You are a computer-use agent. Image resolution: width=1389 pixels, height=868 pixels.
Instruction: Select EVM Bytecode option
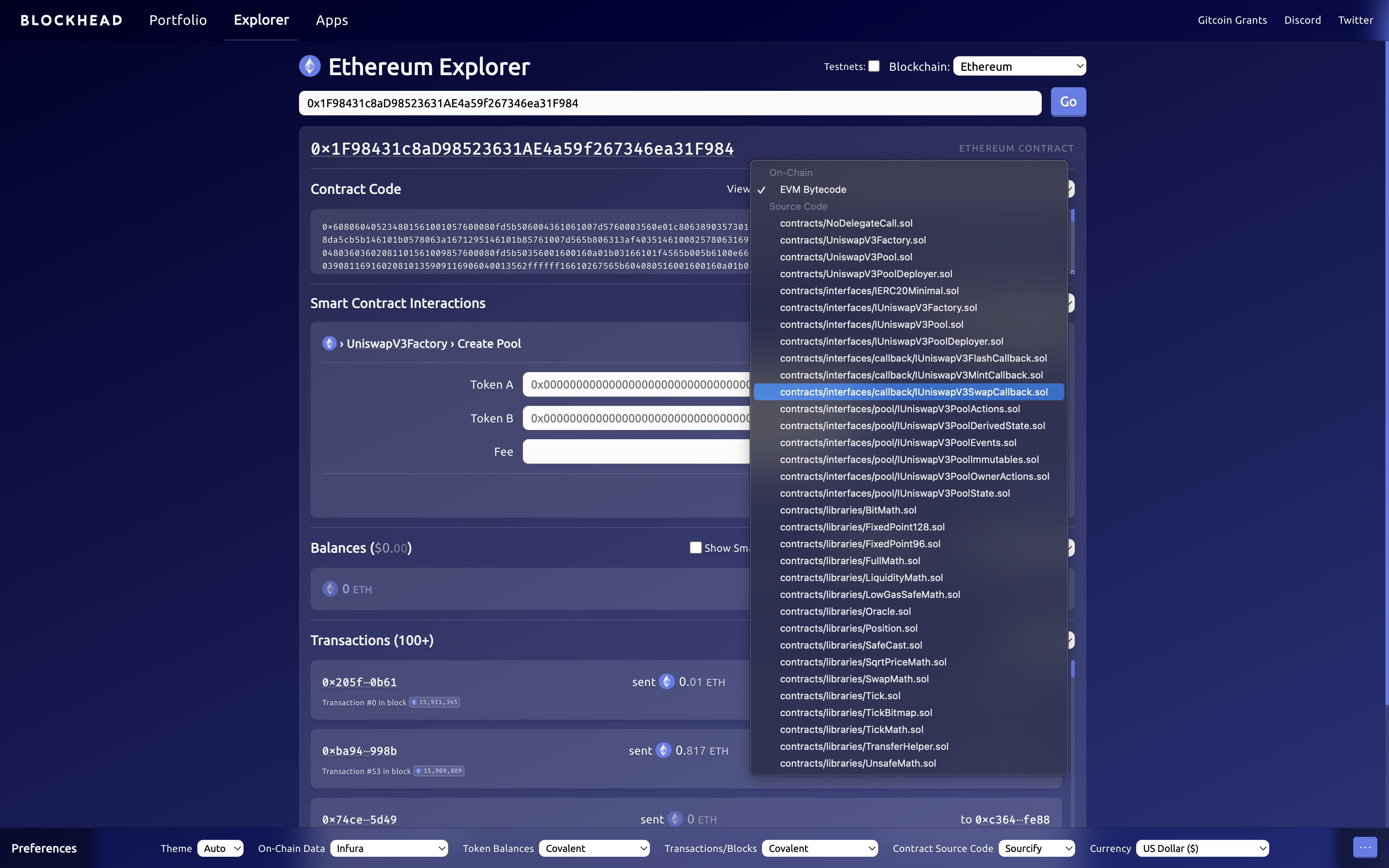909,189
